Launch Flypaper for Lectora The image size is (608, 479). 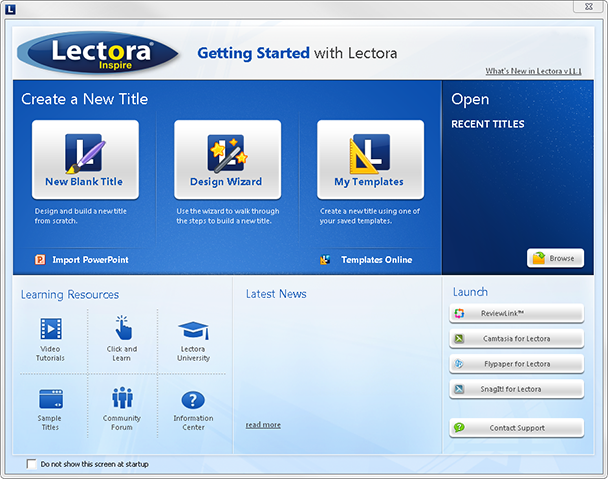(516, 364)
